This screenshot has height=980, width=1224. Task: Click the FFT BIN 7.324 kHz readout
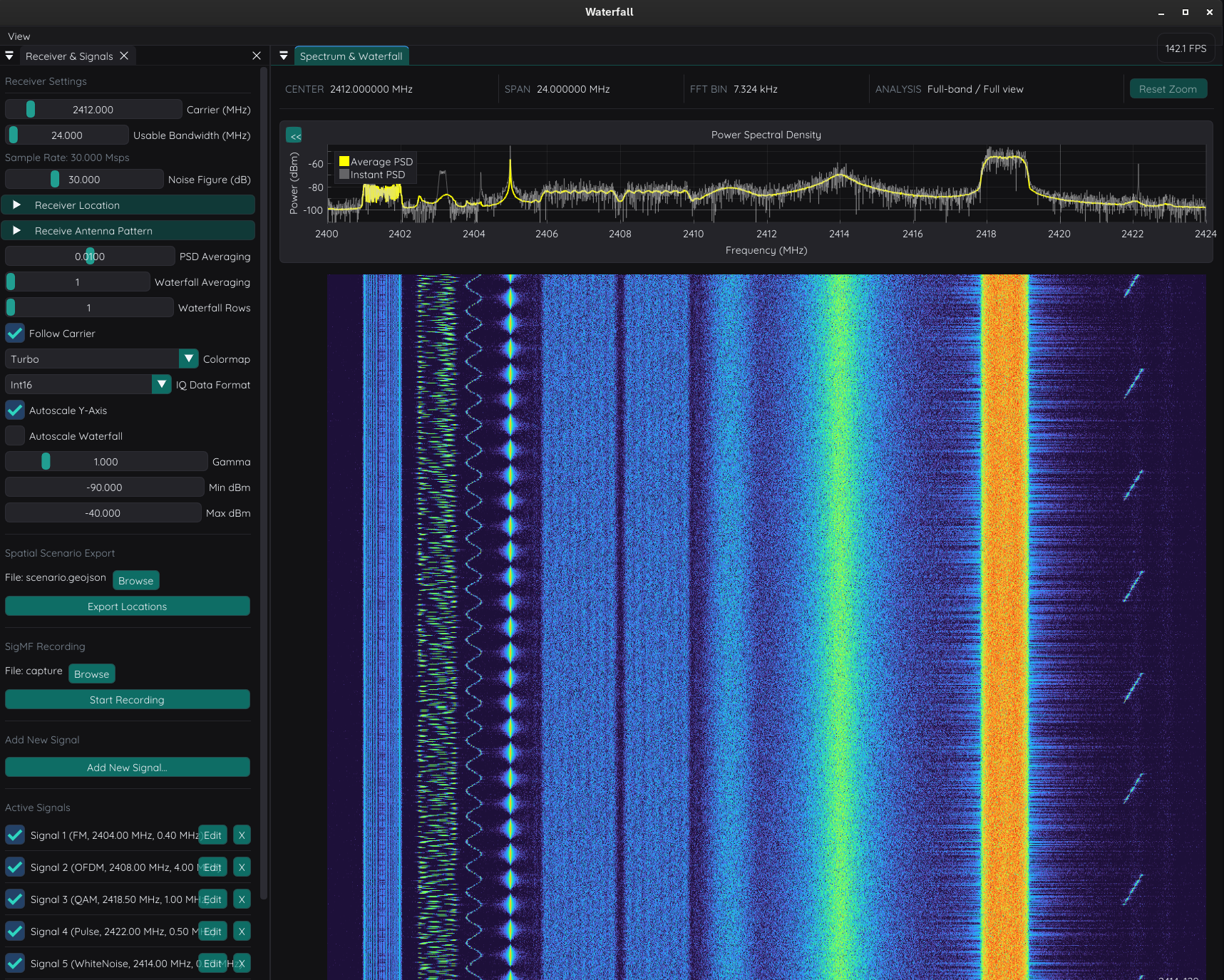click(x=734, y=89)
